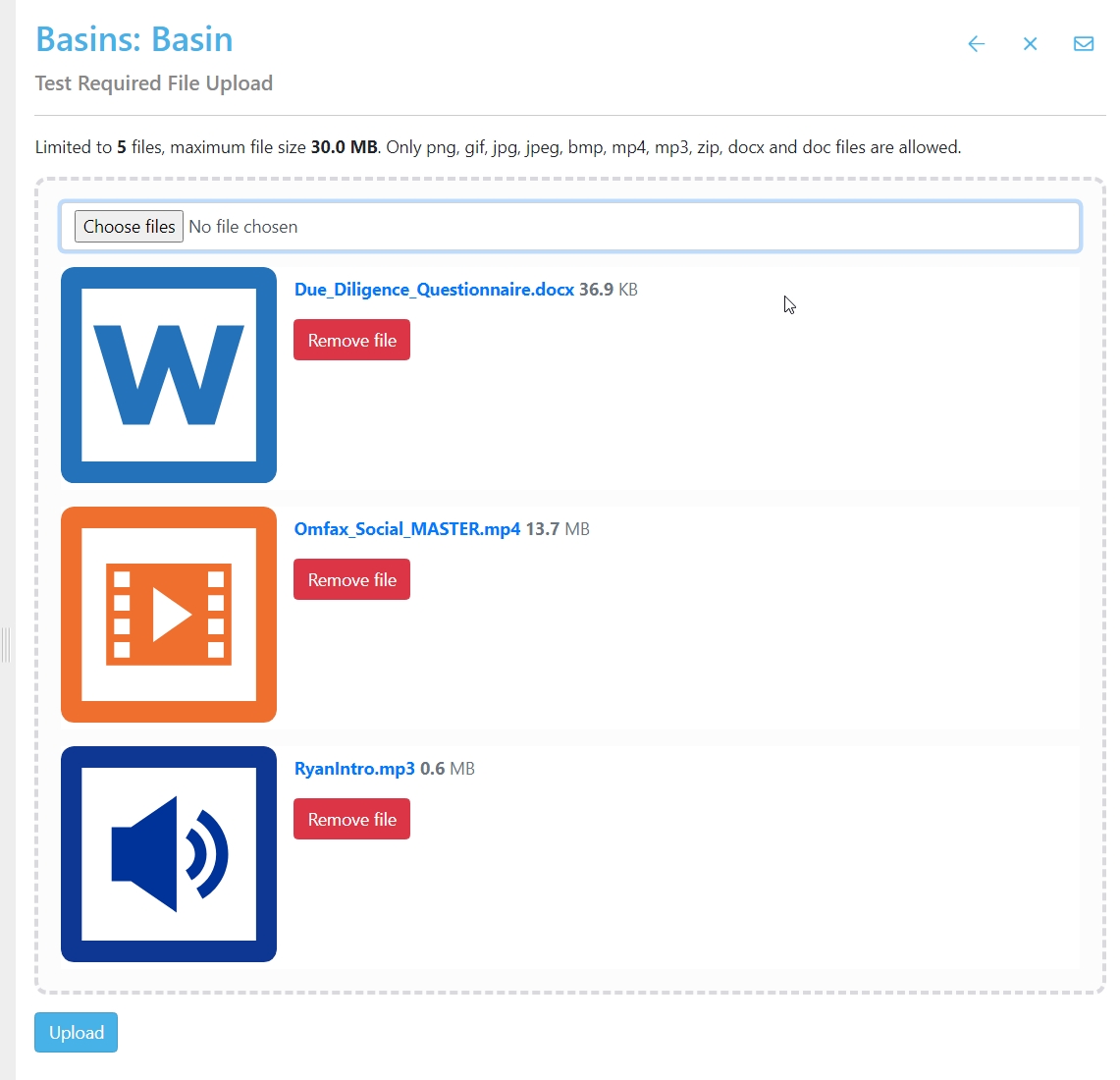Click the 'No file chosen' input area
Viewport: 1120px width, 1080px height.
click(x=243, y=227)
